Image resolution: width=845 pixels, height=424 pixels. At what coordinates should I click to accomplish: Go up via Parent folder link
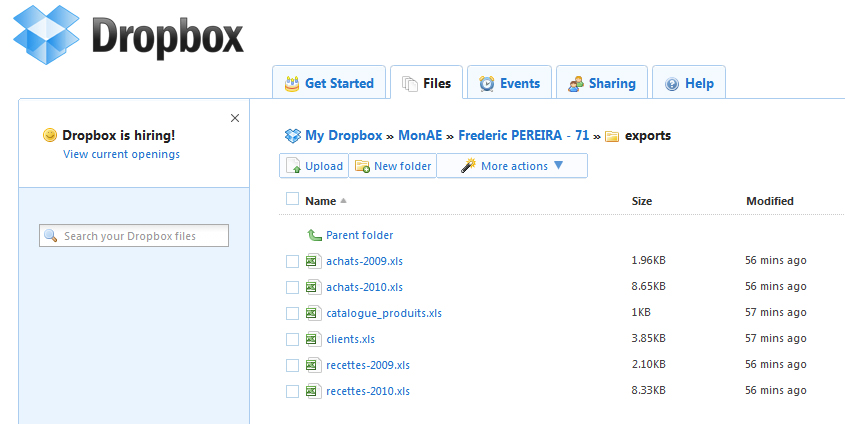pos(359,235)
